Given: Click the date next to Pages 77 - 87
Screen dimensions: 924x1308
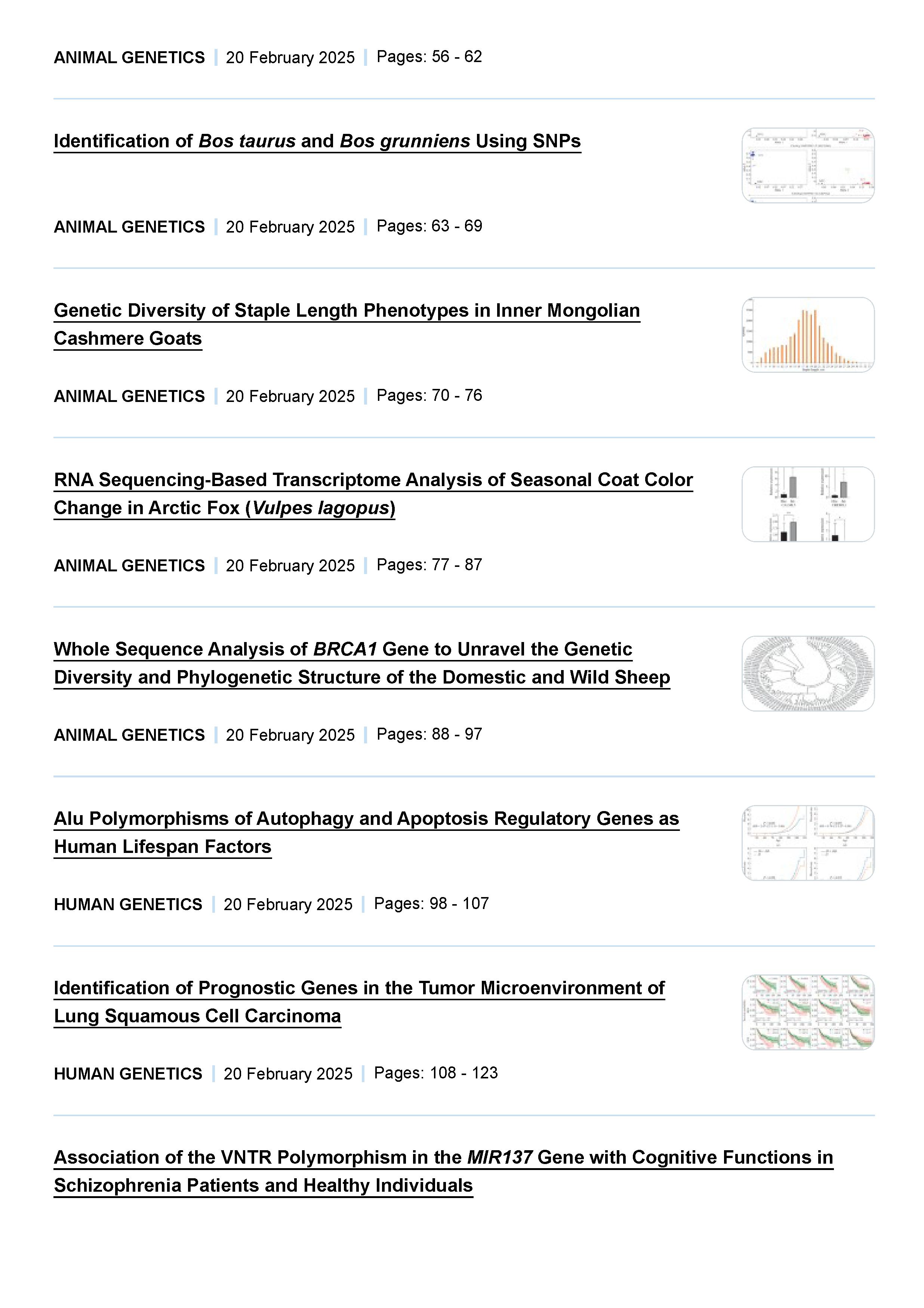Looking at the screenshot, I should [290, 566].
